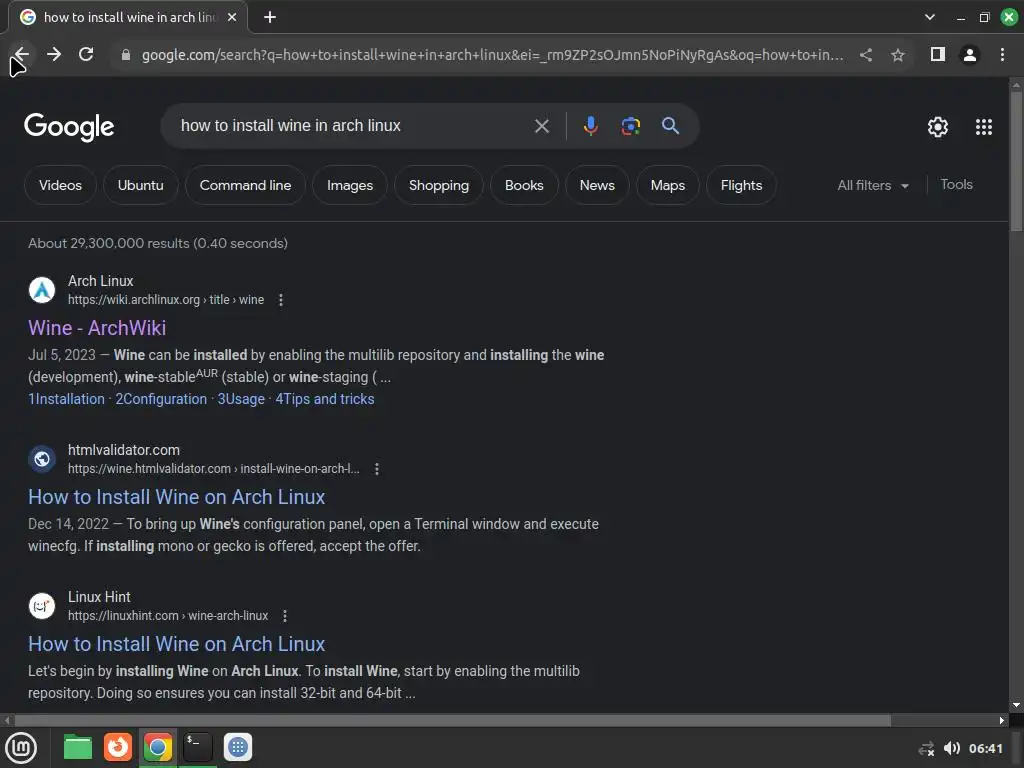Viewport: 1024px width, 768px height.
Task: Open more options for Arch Linux result
Action: 281,300
